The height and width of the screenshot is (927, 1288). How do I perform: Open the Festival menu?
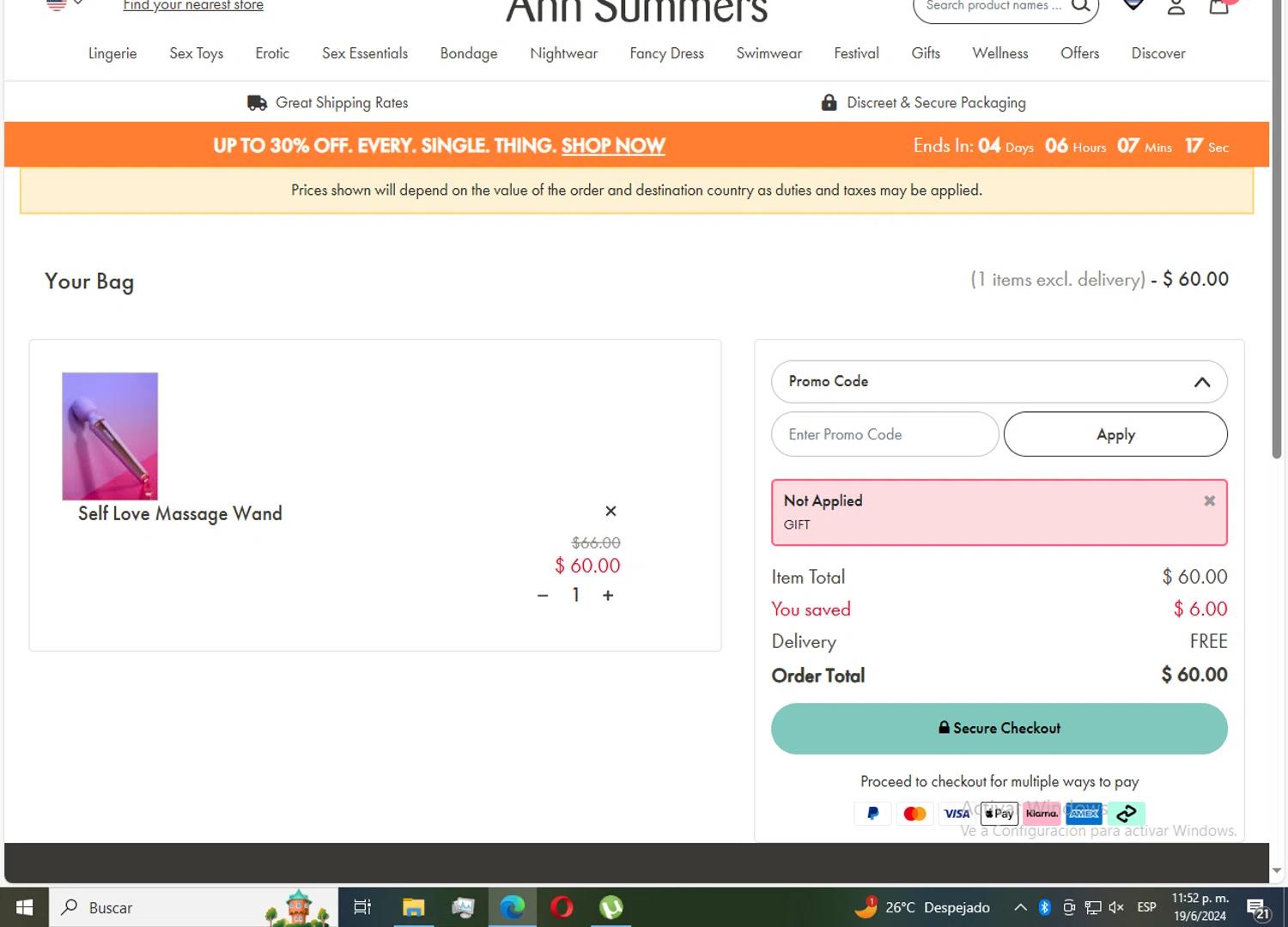[856, 53]
